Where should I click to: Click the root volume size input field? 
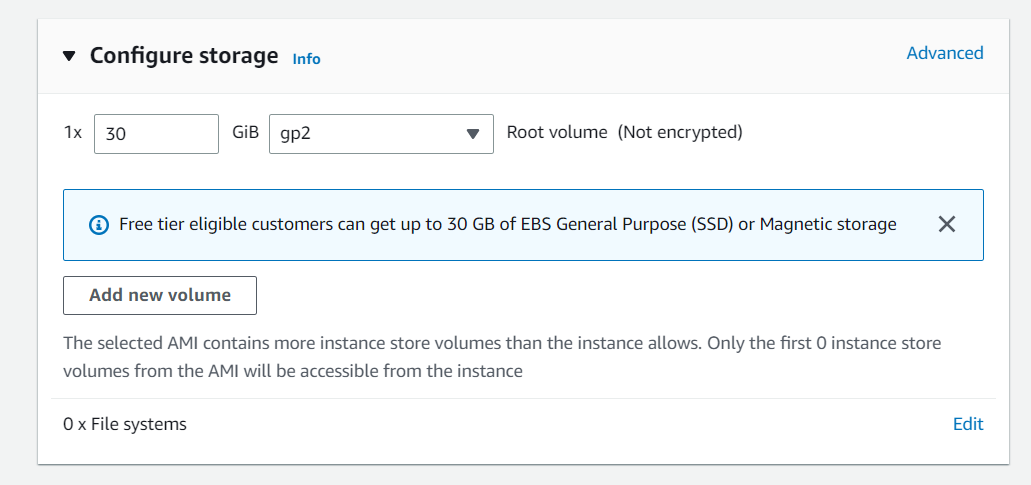156,133
